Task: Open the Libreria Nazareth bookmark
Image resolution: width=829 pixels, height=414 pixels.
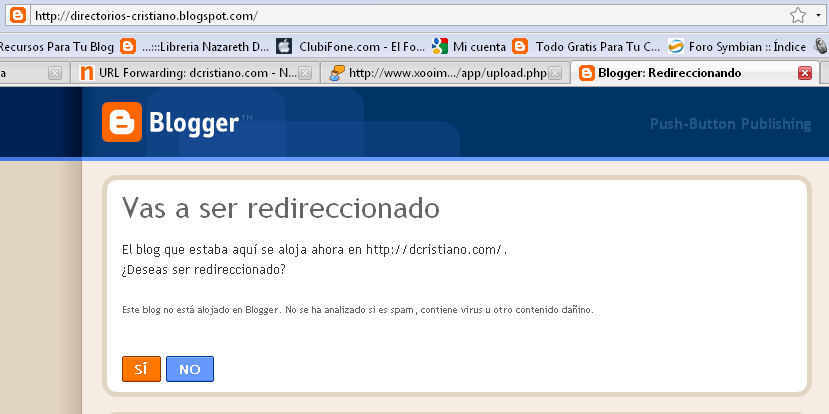Action: [x=206, y=47]
